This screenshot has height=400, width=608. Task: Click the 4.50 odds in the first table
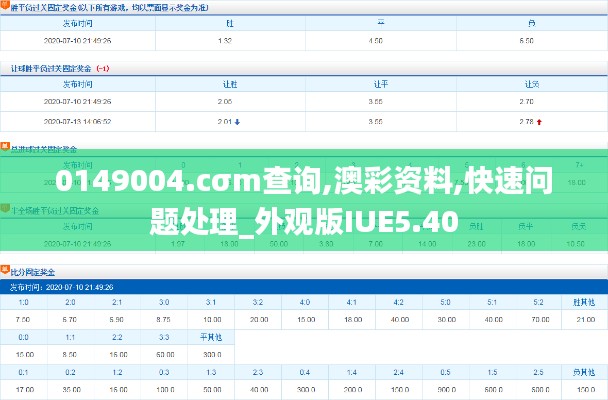tap(375, 41)
